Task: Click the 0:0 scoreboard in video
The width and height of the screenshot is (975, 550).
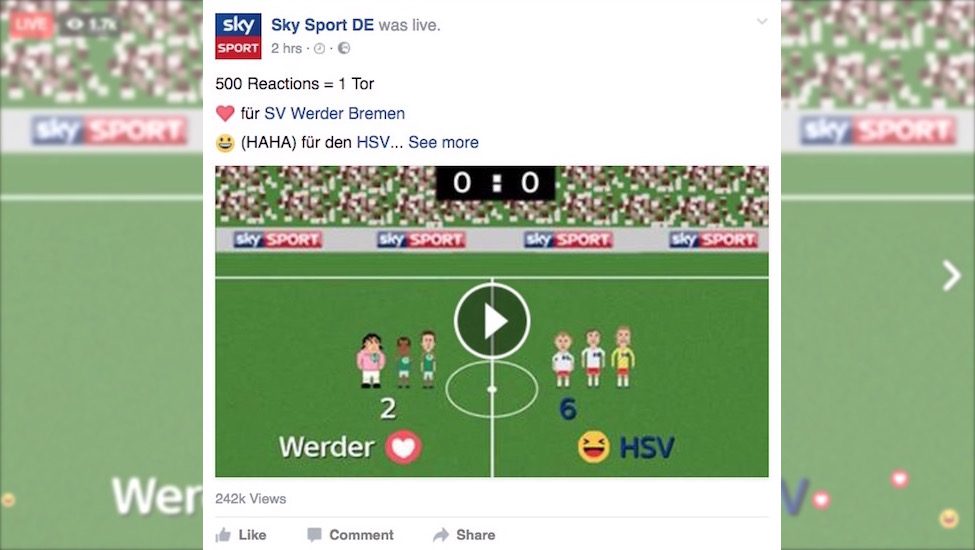Action: pyautogui.click(x=495, y=183)
